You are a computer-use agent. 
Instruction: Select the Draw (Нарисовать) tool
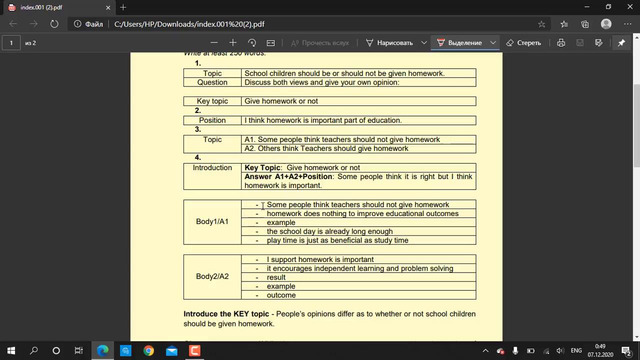389,42
